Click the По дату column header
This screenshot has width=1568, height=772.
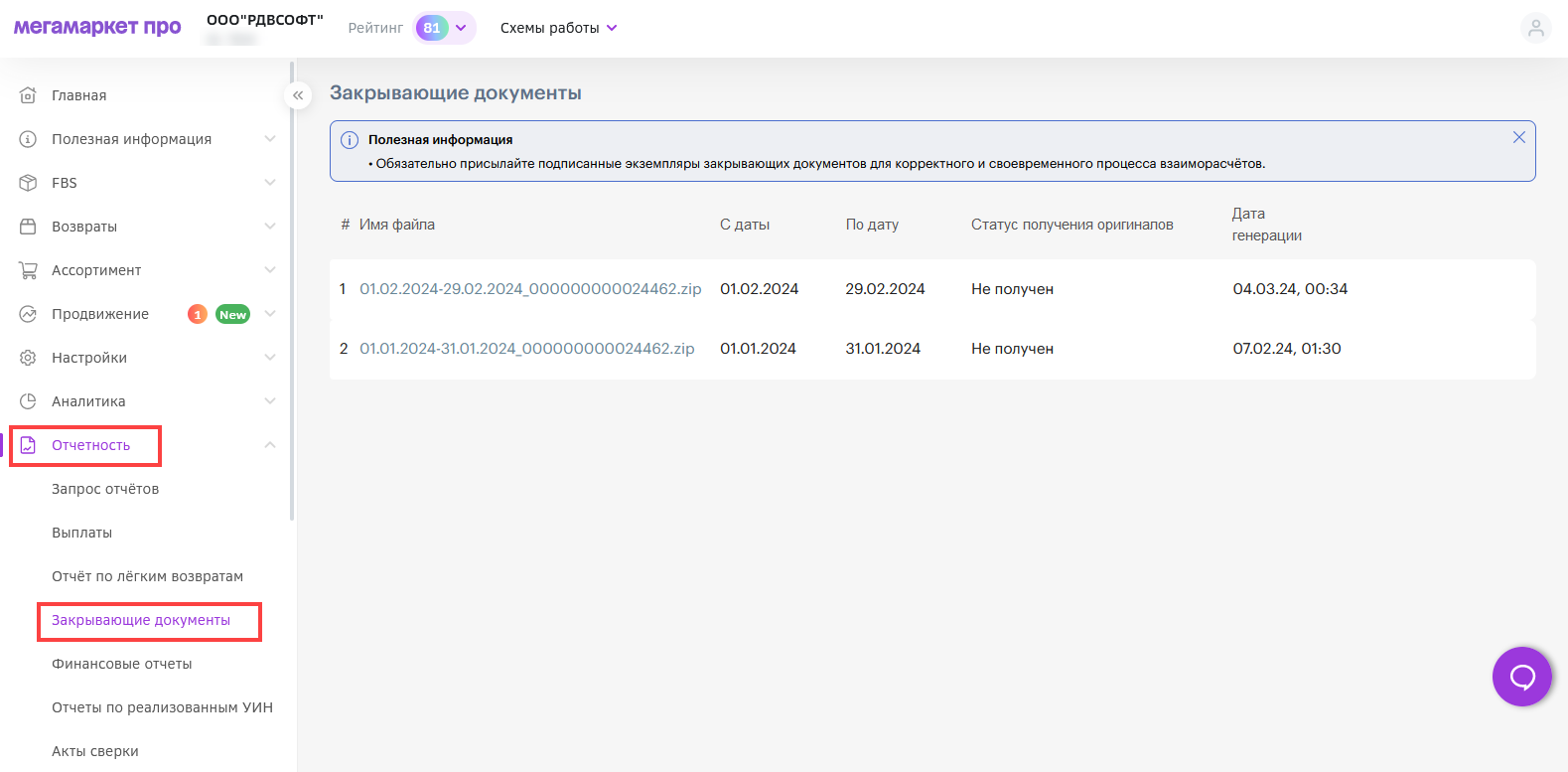pos(872,225)
